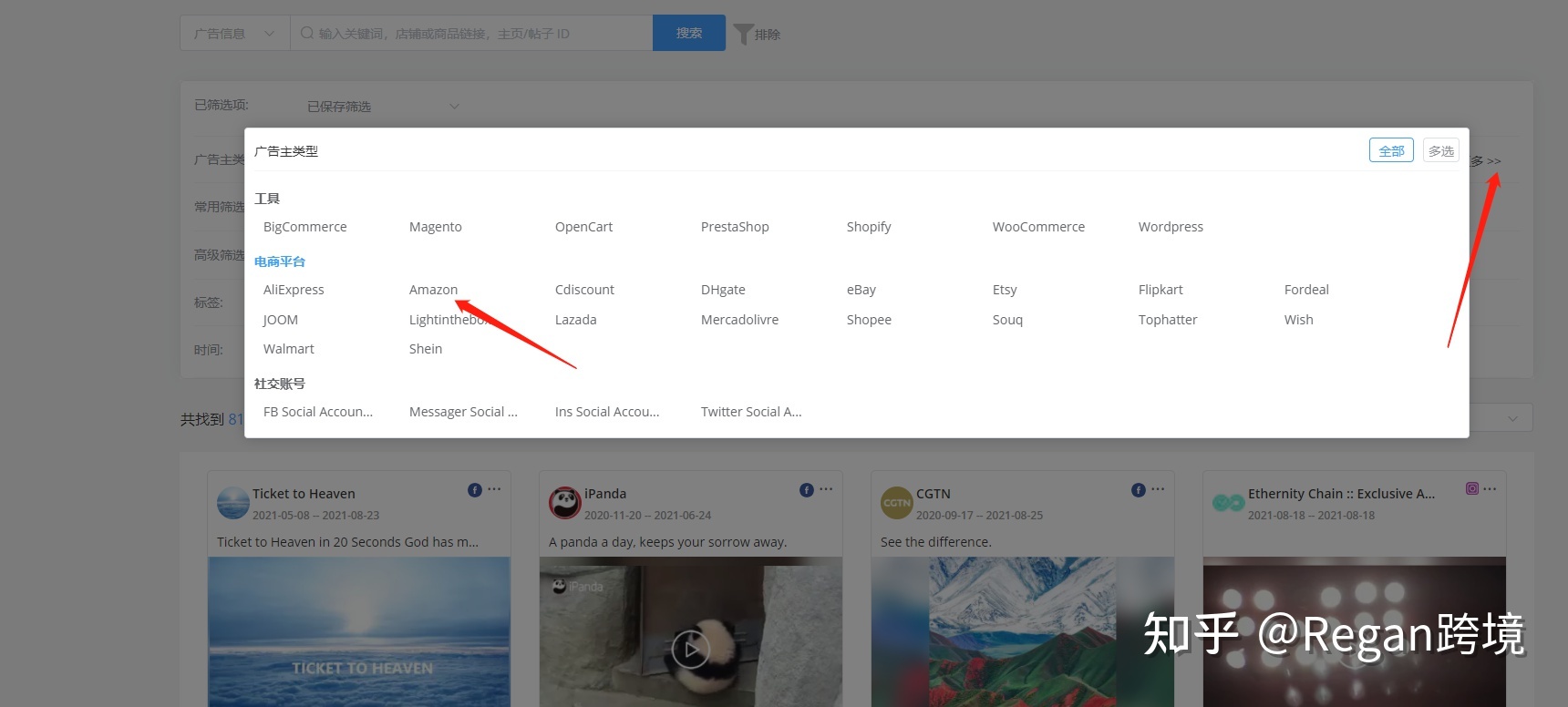This screenshot has width=1568, height=707.
Task: Select the 全部 all option
Action: click(1390, 151)
